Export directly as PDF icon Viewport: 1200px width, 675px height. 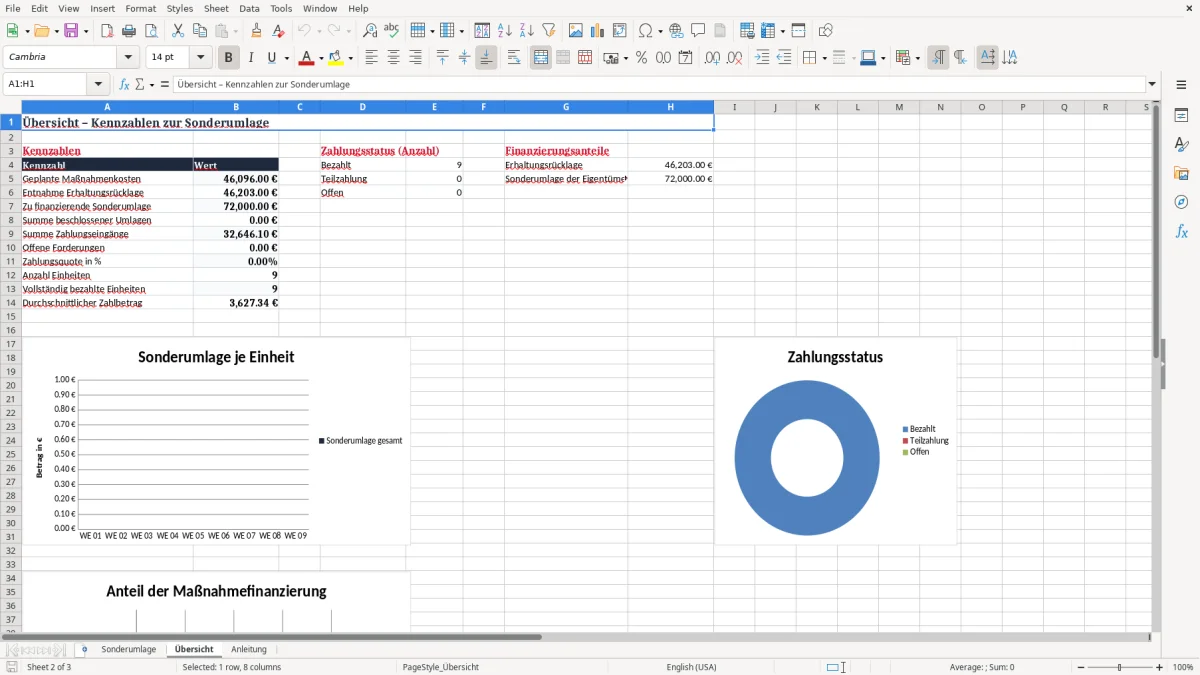point(107,31)
